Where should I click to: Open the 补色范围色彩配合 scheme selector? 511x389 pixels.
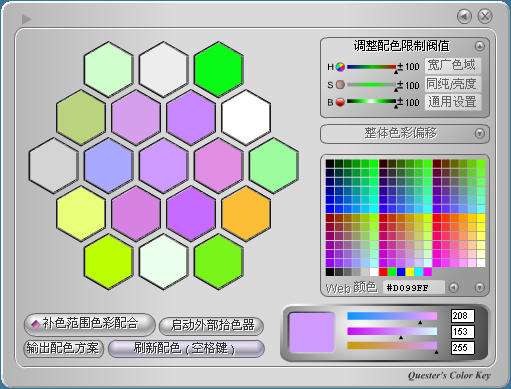(x=89, y=323)
